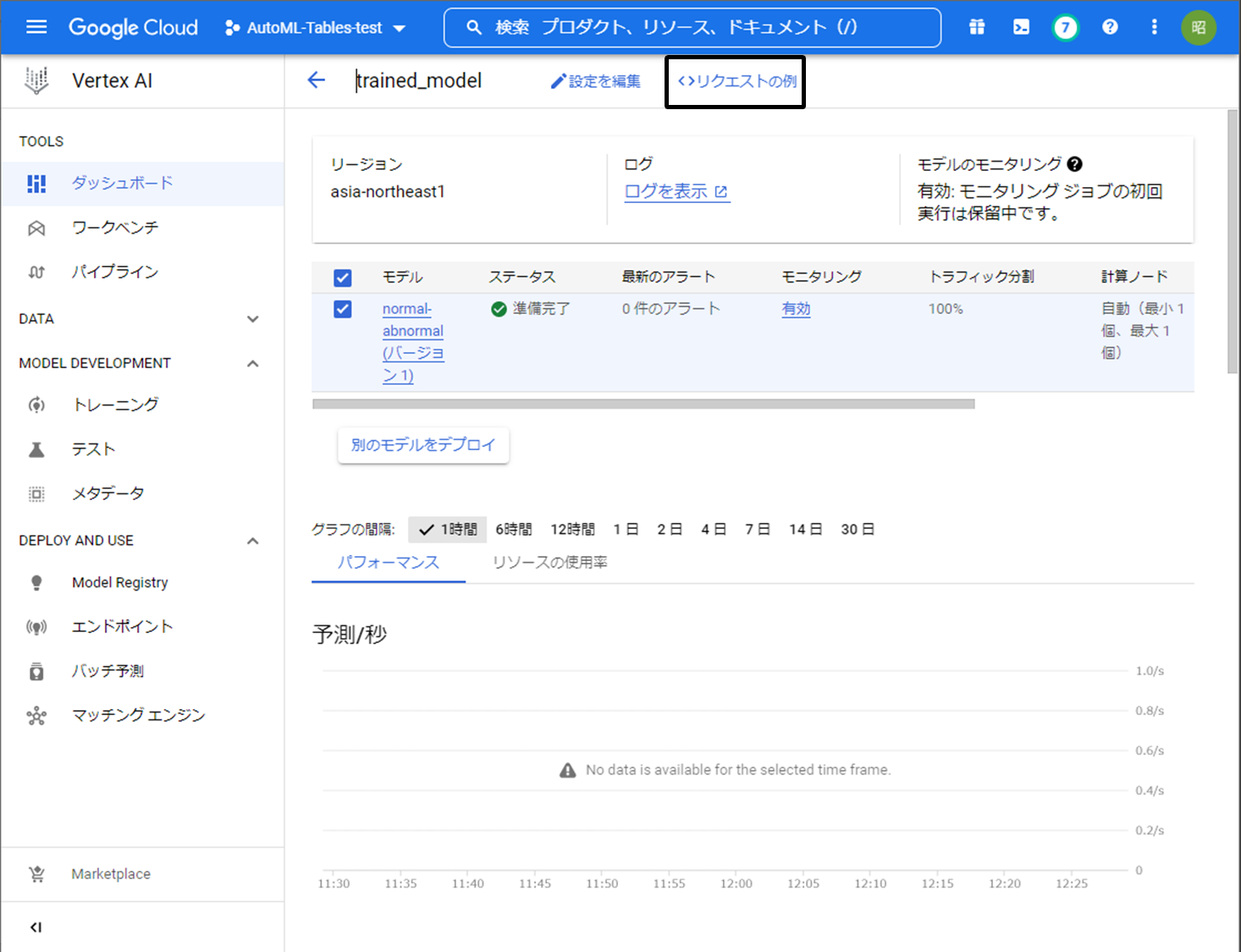Select the 7 日 graph interval
Screen dimensions: 1241x952
758,529
